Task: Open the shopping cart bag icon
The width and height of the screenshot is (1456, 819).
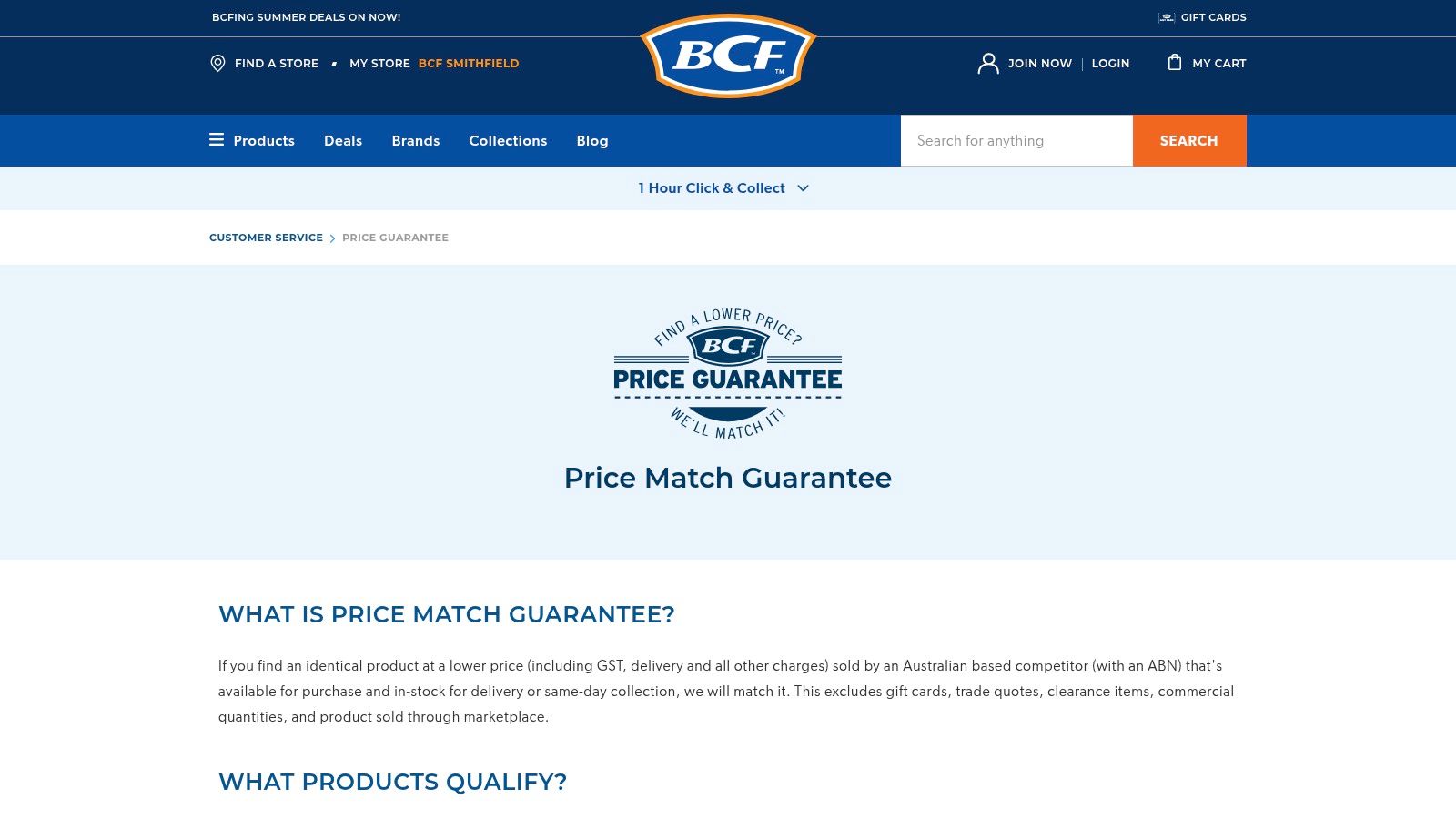Action: click(1175, 62)
